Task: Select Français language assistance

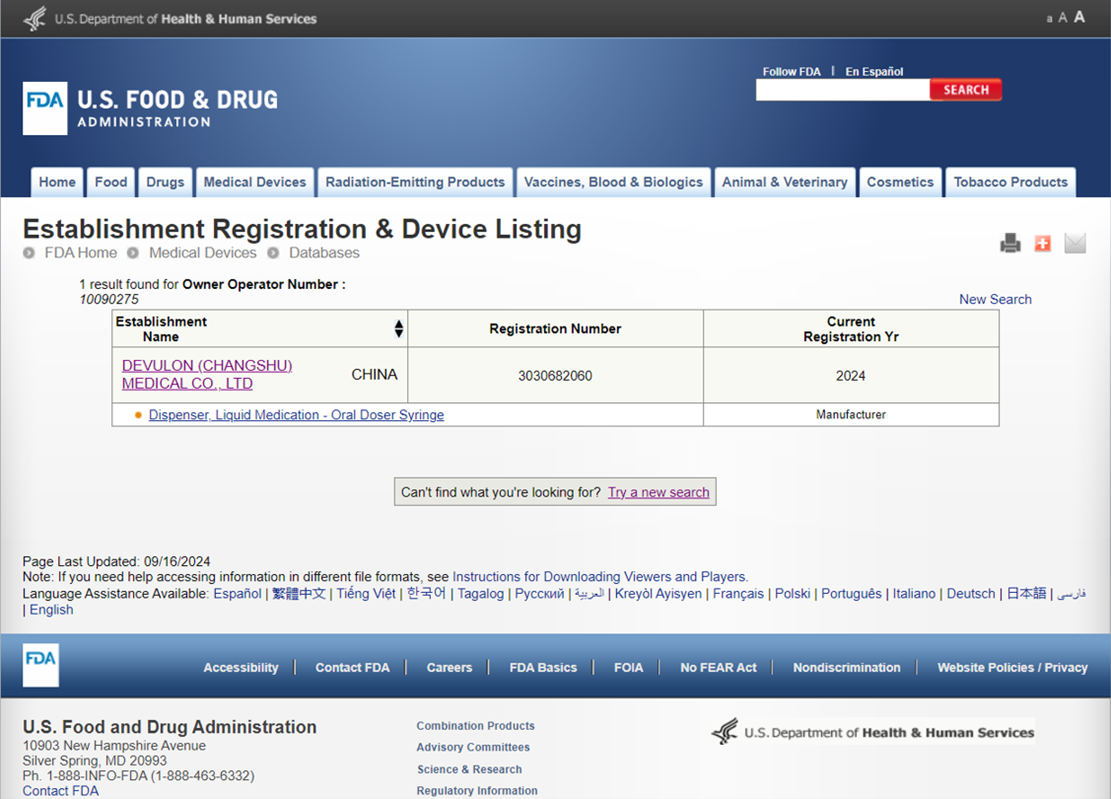Action: tap(738, 594)
